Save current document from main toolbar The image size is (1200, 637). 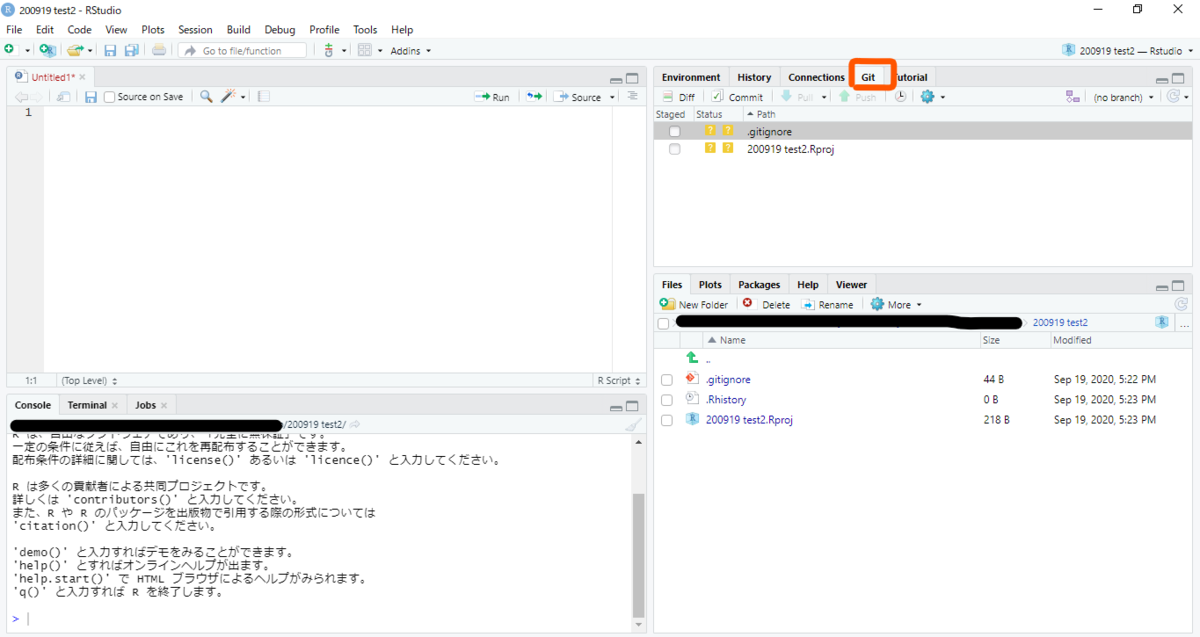pyautogui.click(x=110, y=50)
